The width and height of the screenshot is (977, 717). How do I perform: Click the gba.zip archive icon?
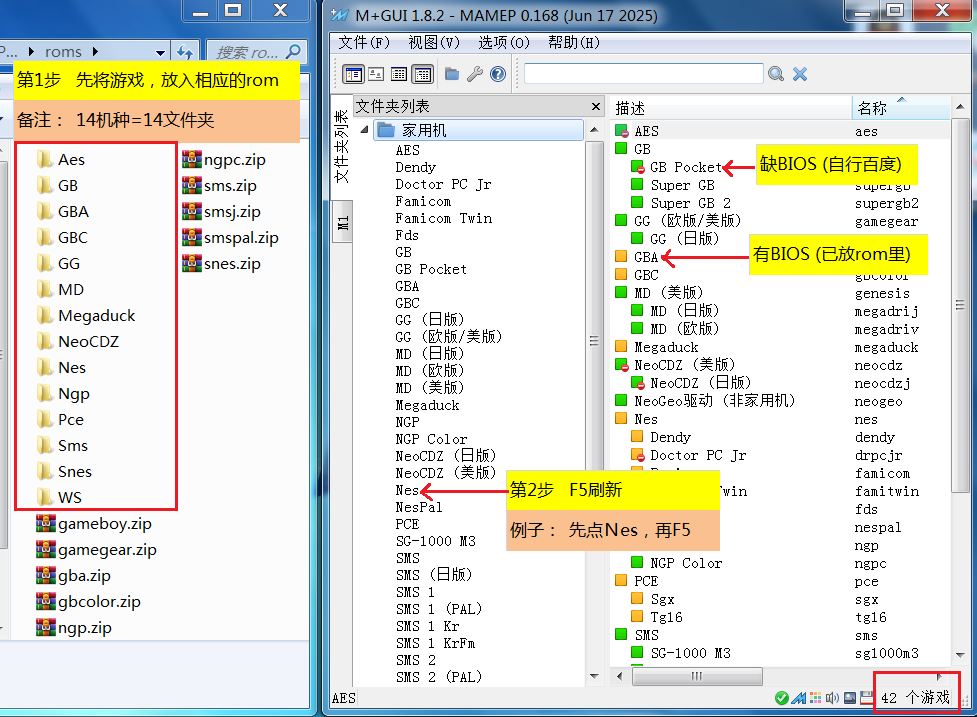(45, 576)
